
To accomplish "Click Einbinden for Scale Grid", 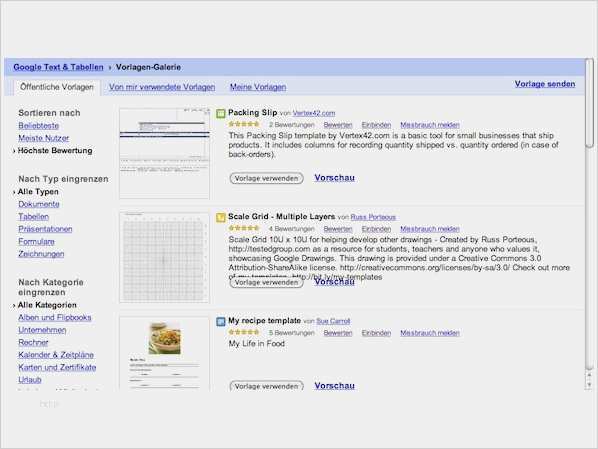I will pyautogui.click(x=376, y=229).
